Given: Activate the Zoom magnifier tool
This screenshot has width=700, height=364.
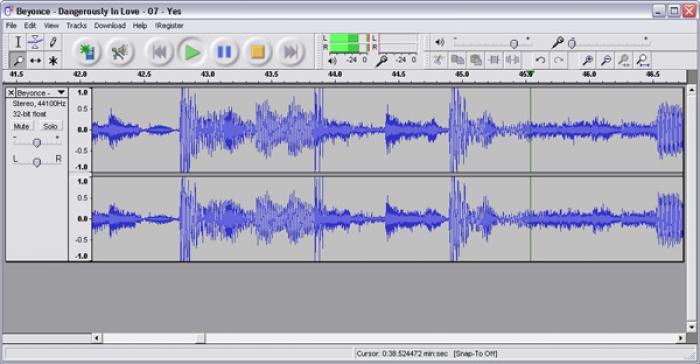Looking at the screenshot, I should (18, 60).
